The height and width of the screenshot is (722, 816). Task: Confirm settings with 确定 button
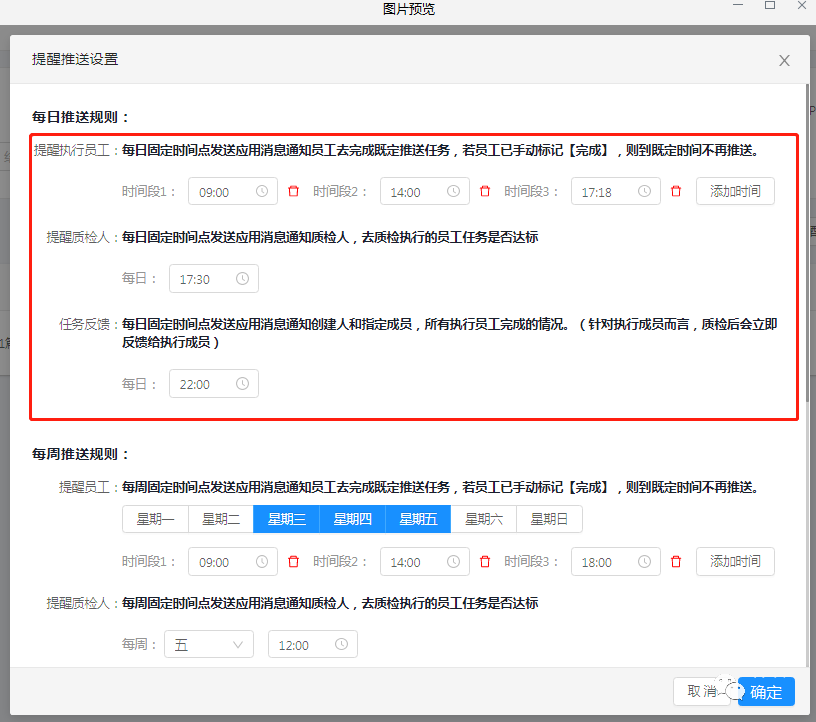point(766,692)
